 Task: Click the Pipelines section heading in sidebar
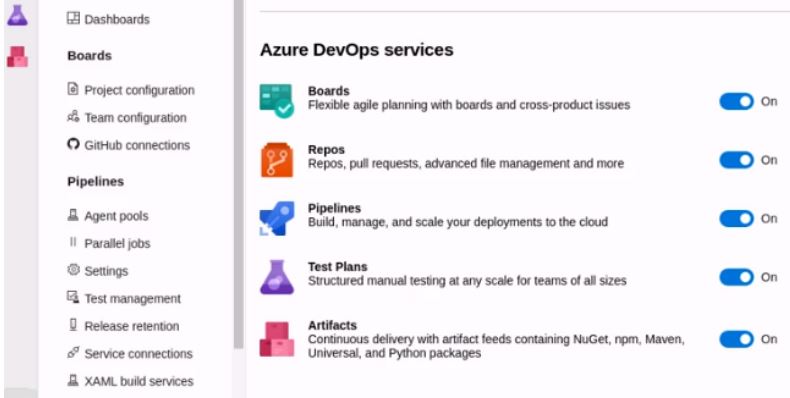[x=96, y=181]
